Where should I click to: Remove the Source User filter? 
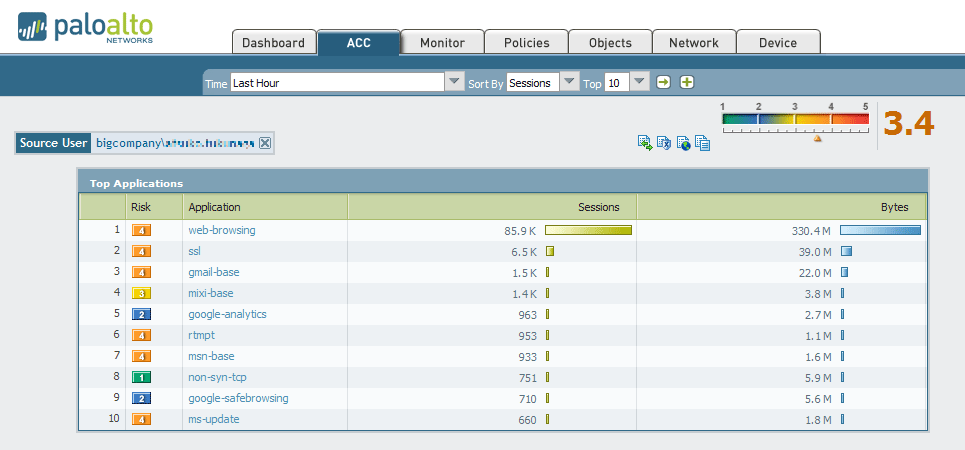pos(265,143)
